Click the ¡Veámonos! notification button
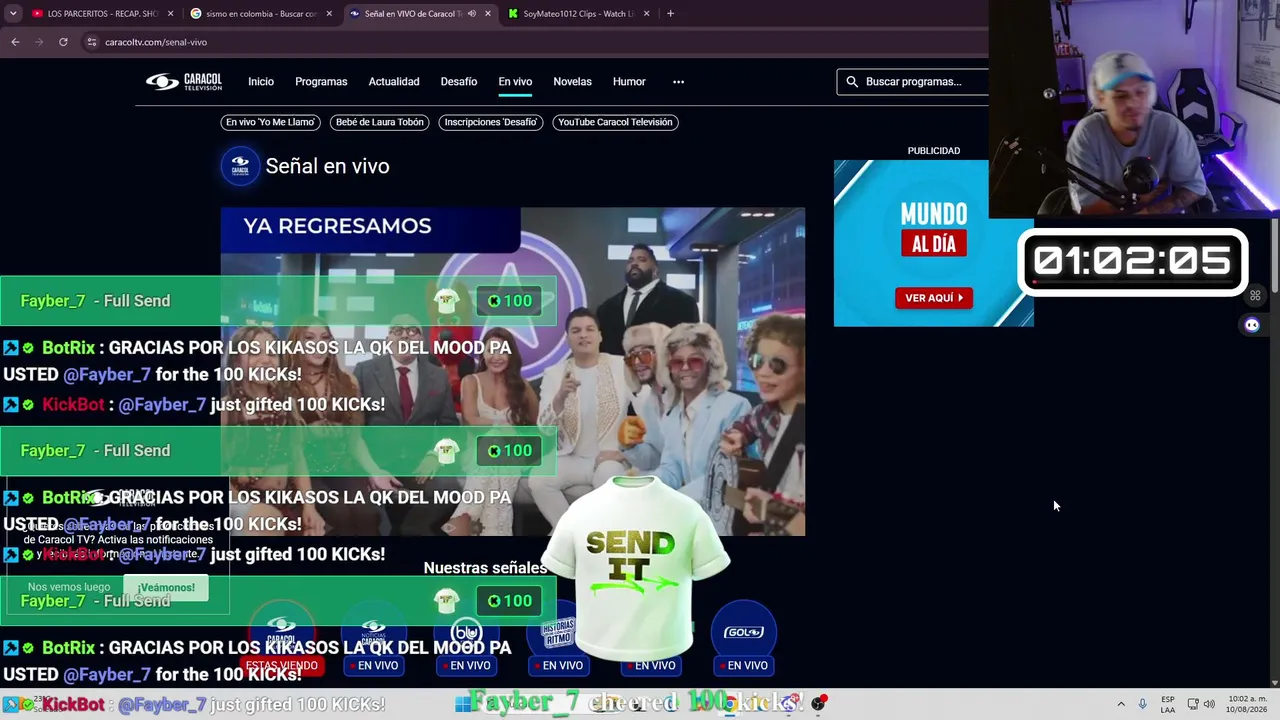This screenshot has width=1280, height=720. (x=166, y=588)
